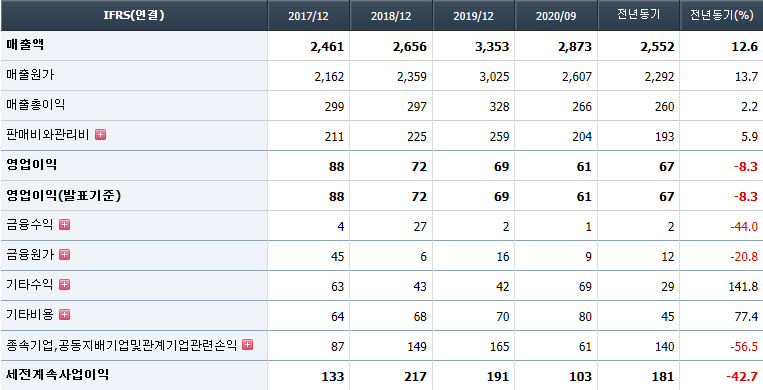The height and width of the screenshot is (390, 763).
Task: Click the 영업이익(발표기준) row label
Action: [x=64, y=195]
